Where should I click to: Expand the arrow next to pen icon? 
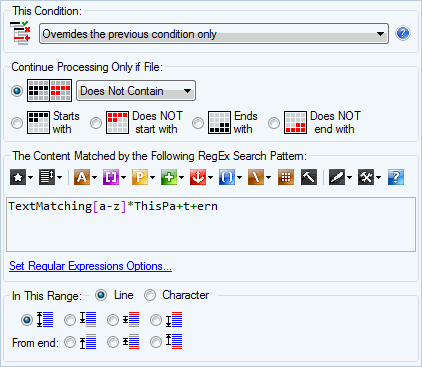(x=349, y=177)
